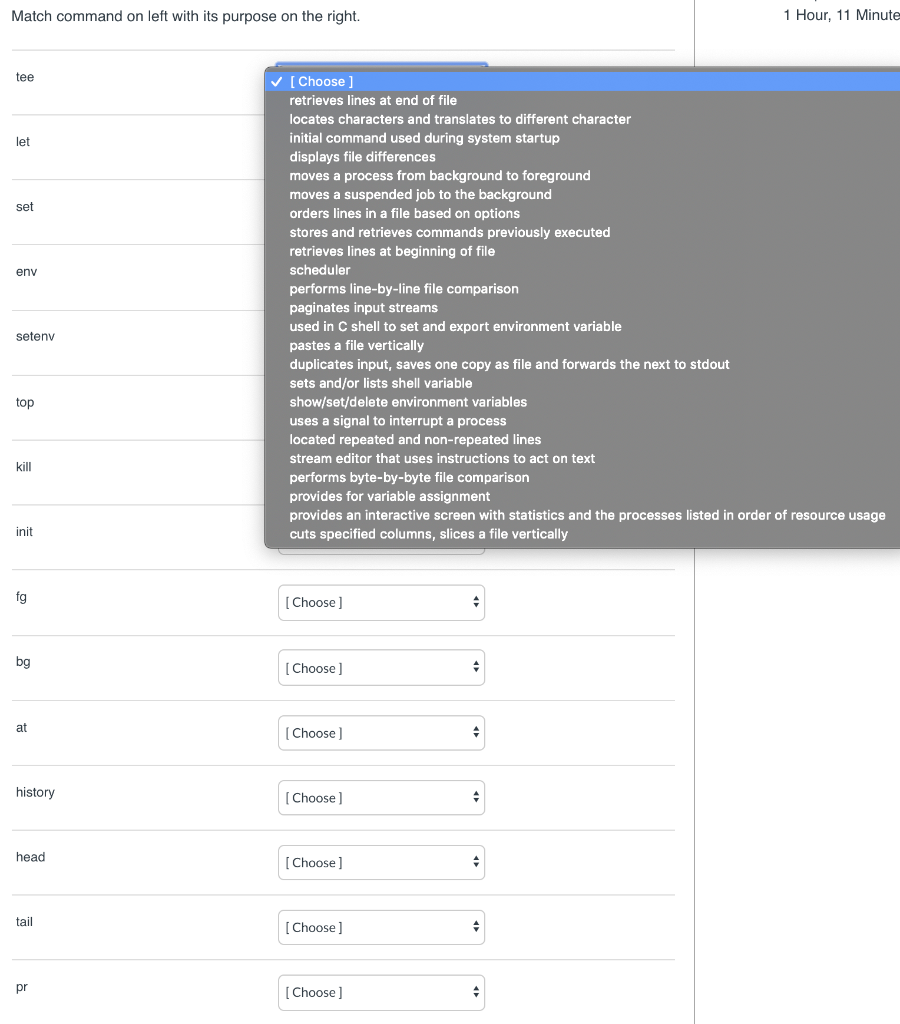Open the pr command dropdown
The height and width of the screenshot is (1024, 900).
(381, 992)
